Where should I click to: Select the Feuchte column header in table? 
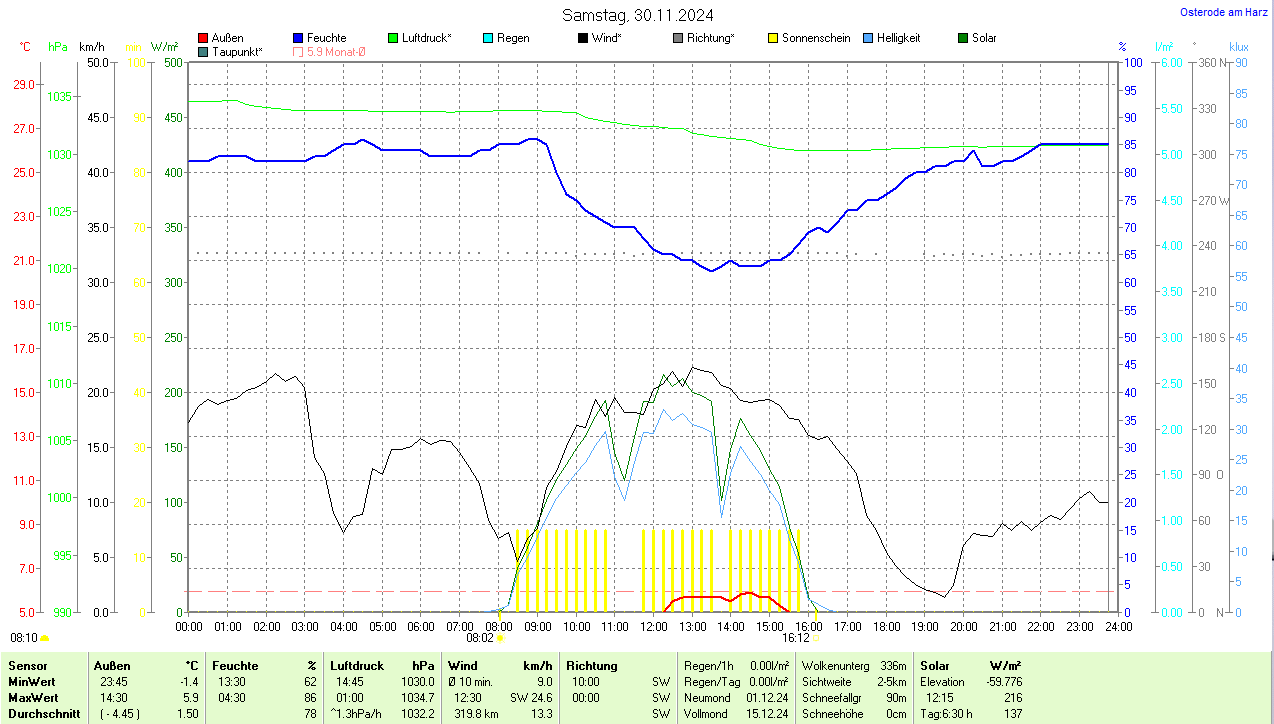[x=235, y=665]
